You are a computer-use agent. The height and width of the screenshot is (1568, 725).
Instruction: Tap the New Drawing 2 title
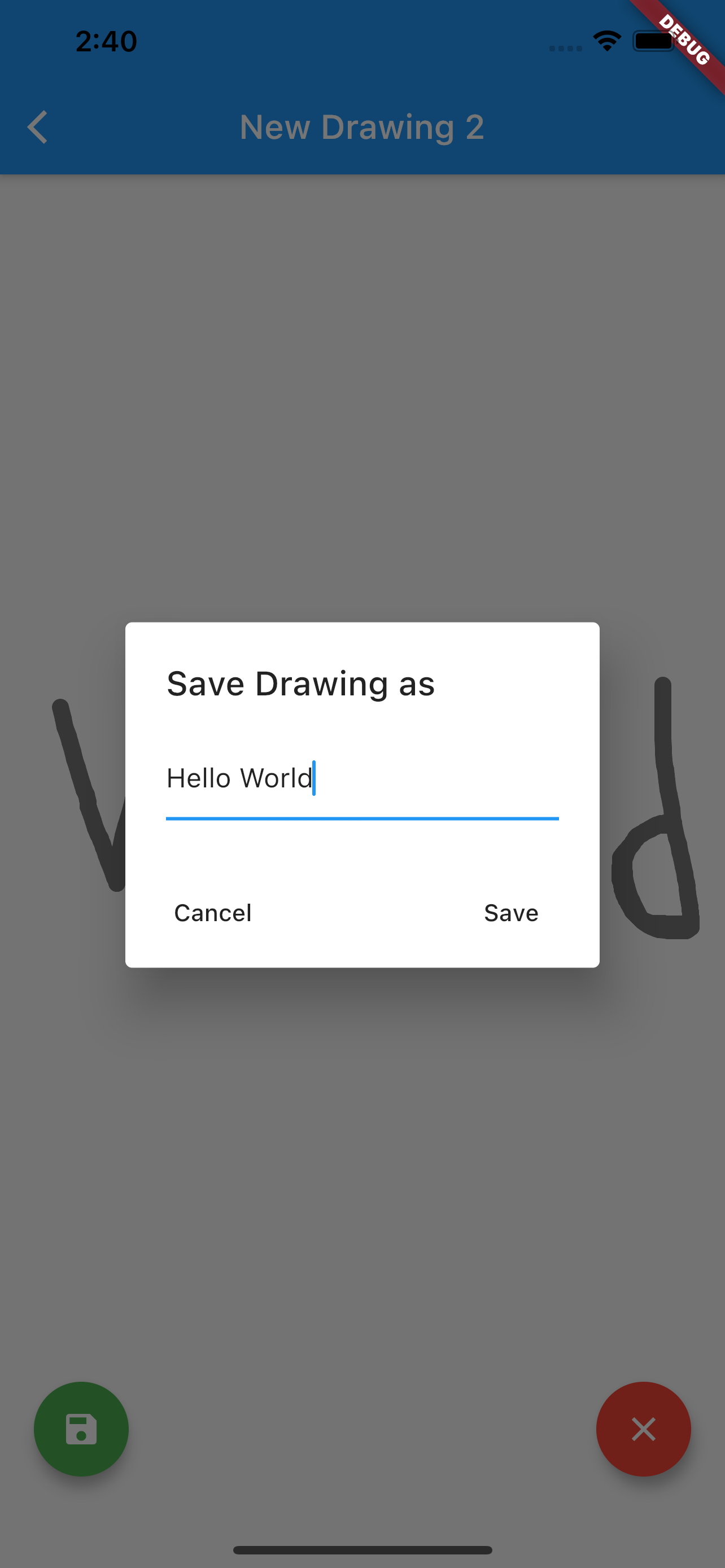[x=361, y=127]
